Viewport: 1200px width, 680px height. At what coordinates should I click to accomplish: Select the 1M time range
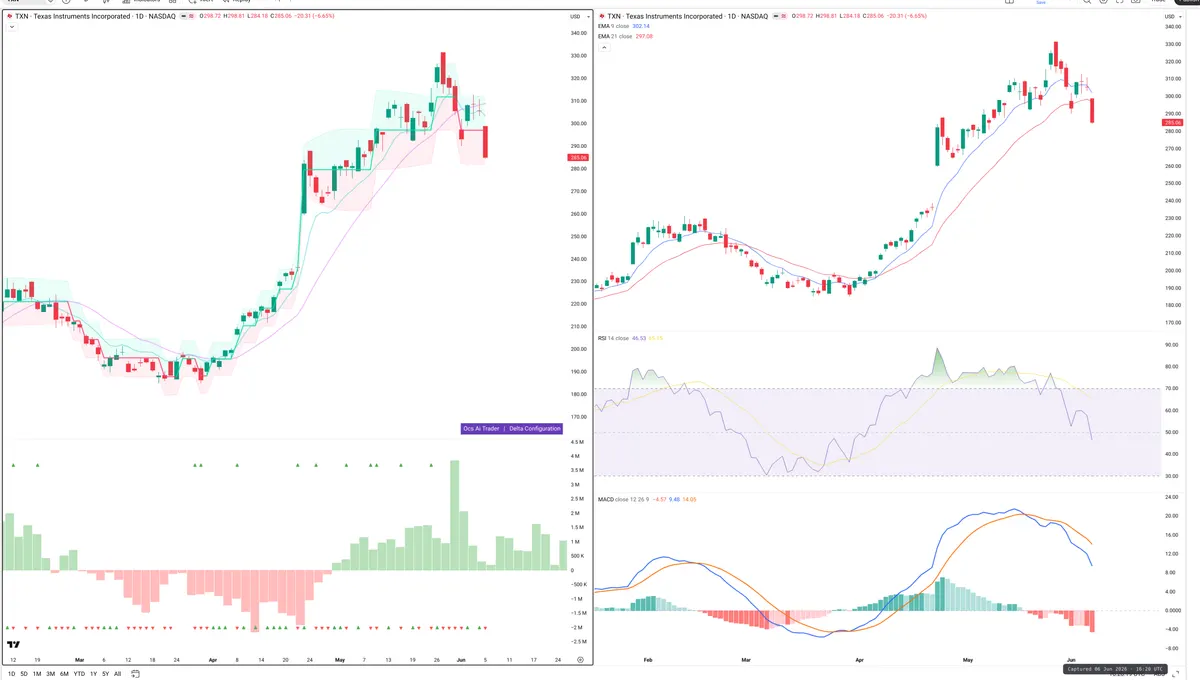coord(37,674)
